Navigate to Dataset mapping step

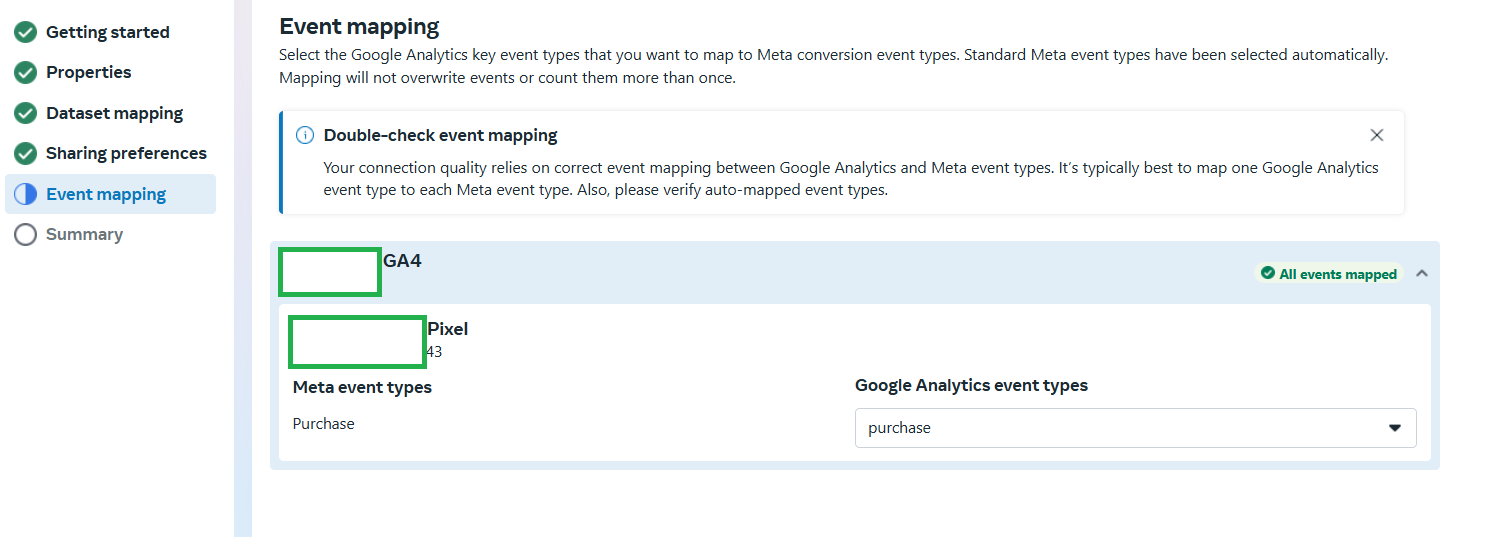pyautogui.click(x=115, y=113)
